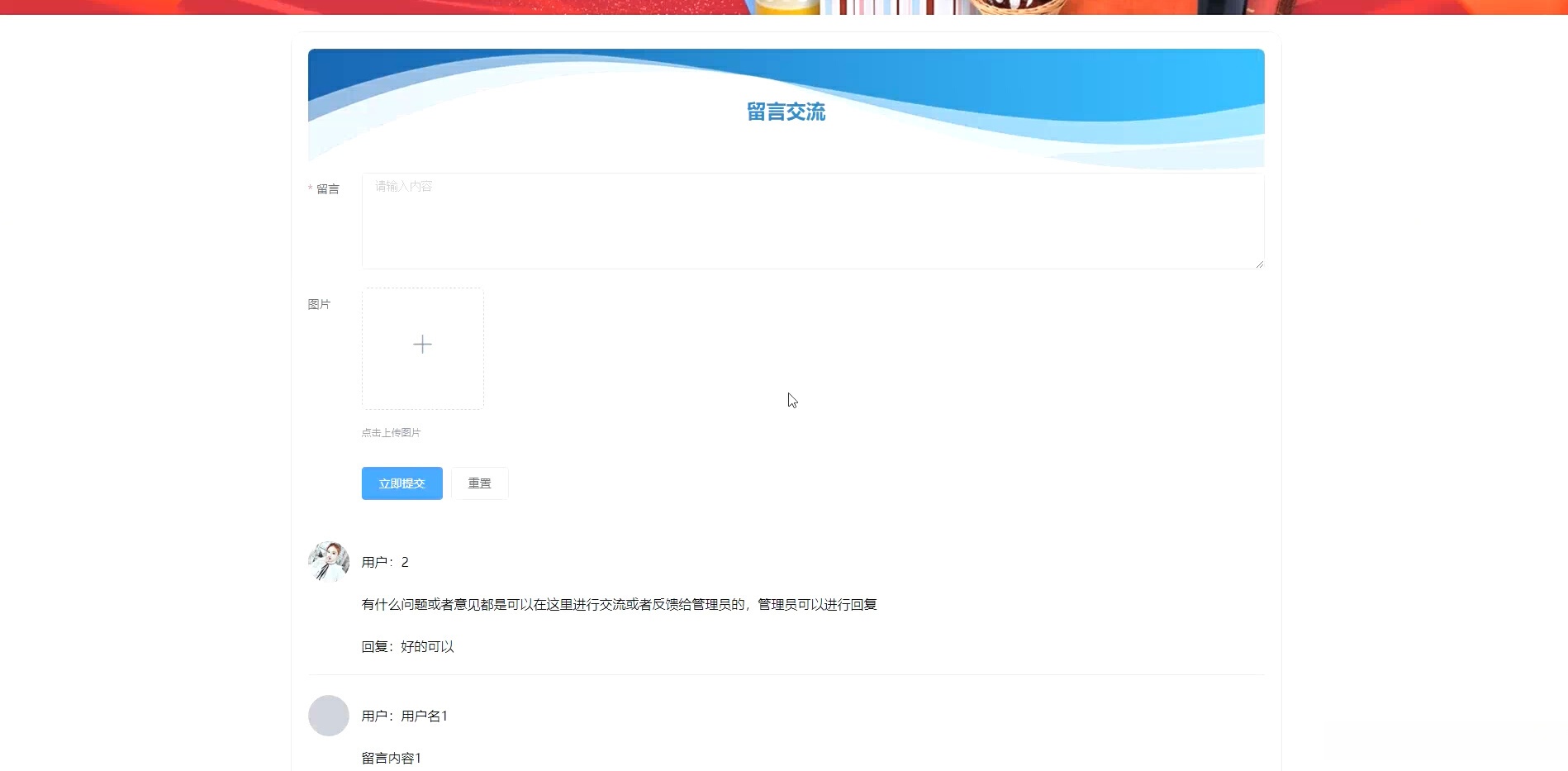Click the required asterisk next to 留言

coord(310,188)
